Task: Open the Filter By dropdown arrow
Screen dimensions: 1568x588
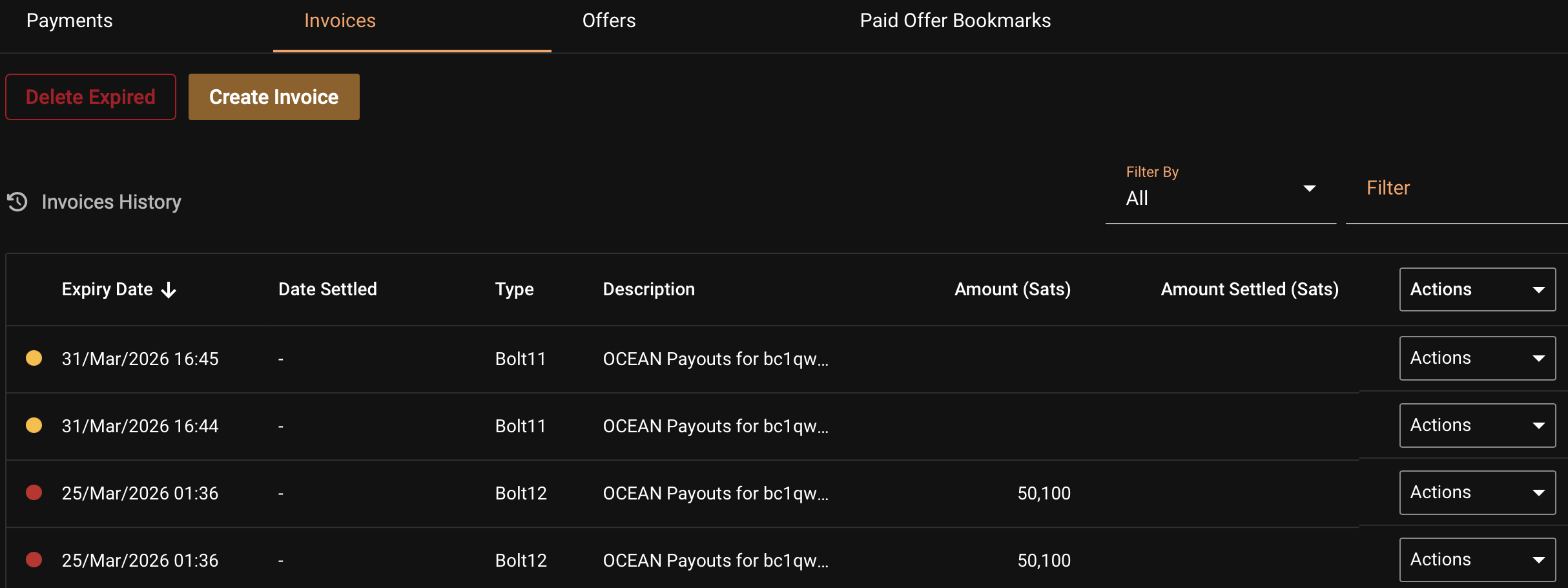Action: pos(1309,189)
